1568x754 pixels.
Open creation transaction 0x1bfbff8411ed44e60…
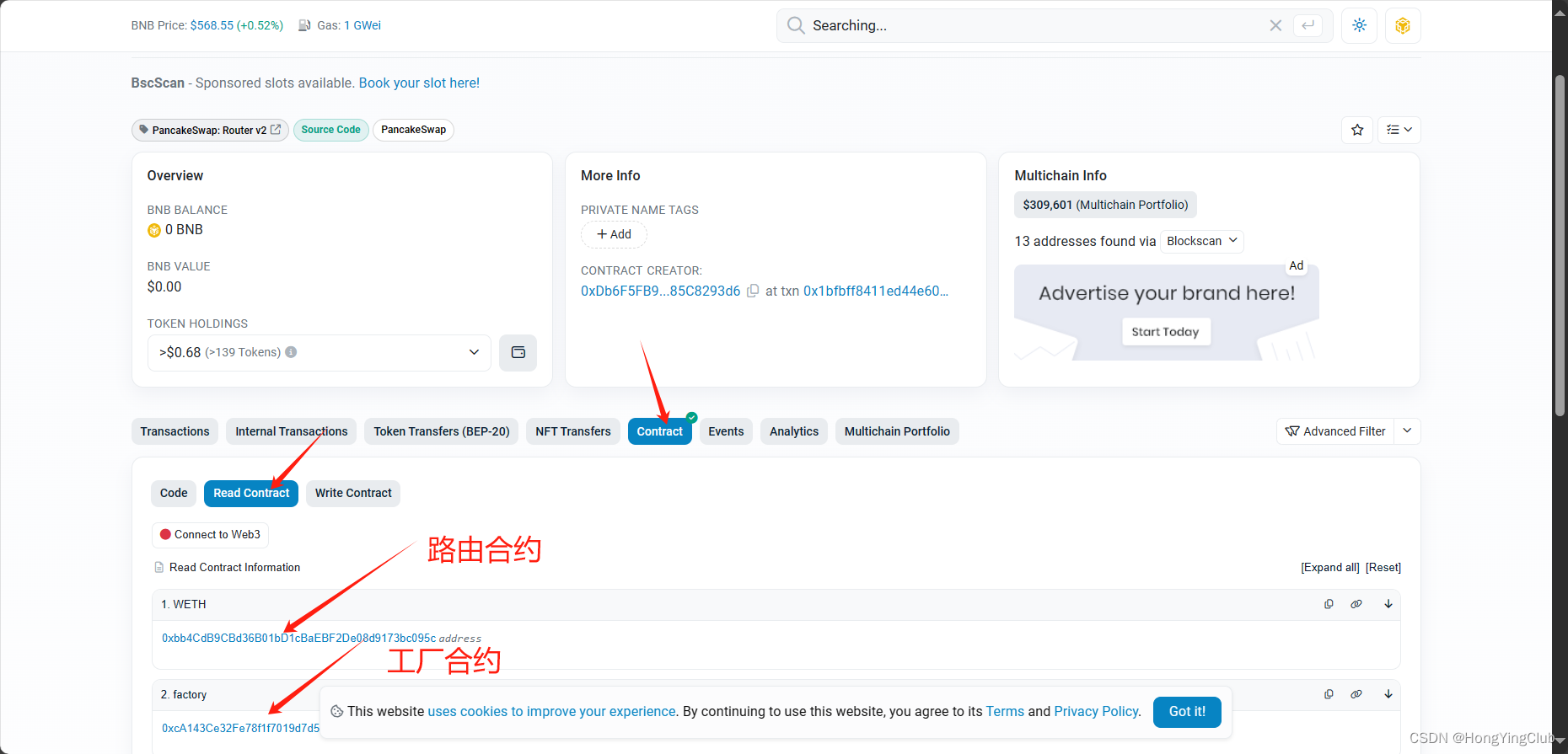(876, 291)
